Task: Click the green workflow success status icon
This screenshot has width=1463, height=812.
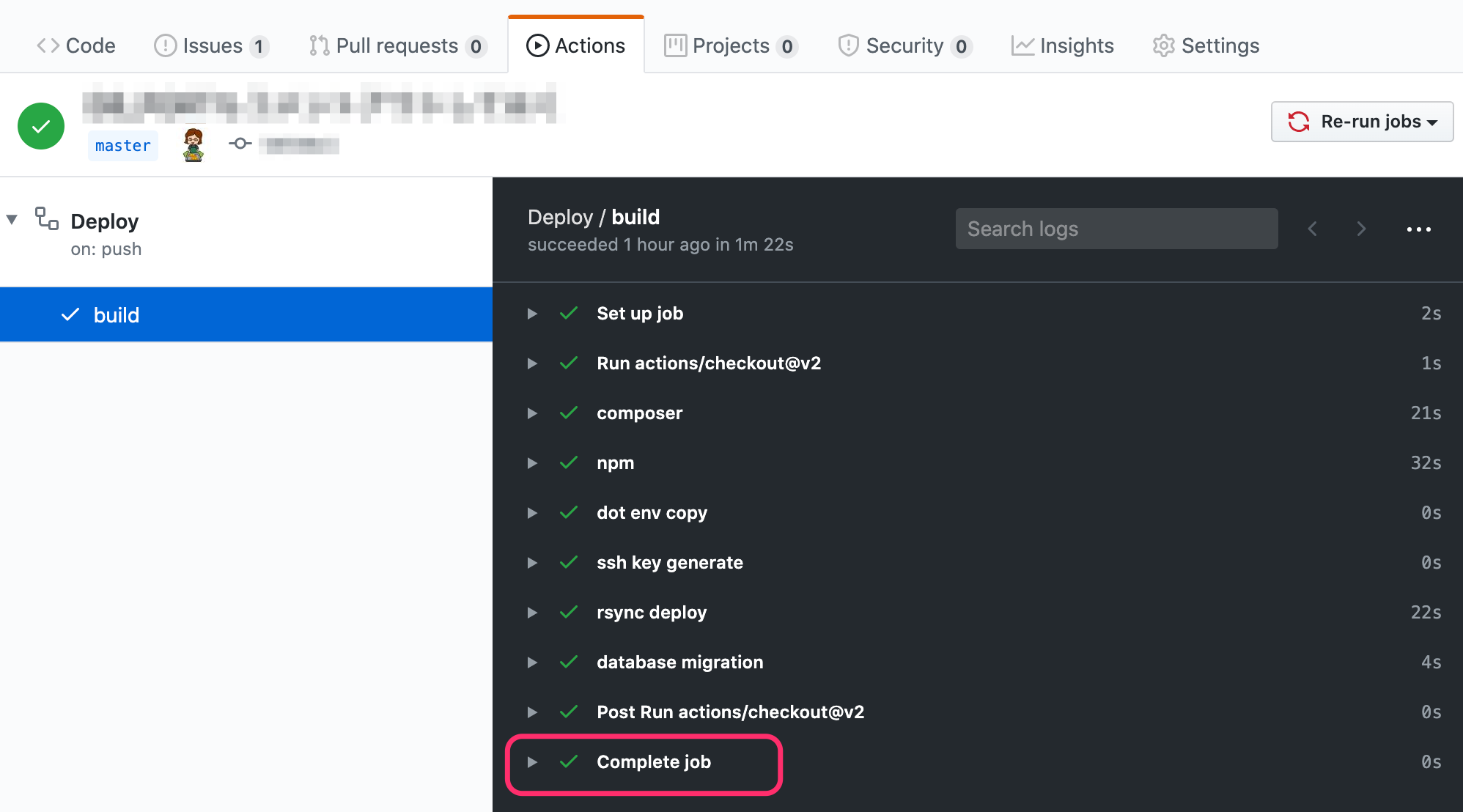Action: pyautogui.click(x=41, y=126)
